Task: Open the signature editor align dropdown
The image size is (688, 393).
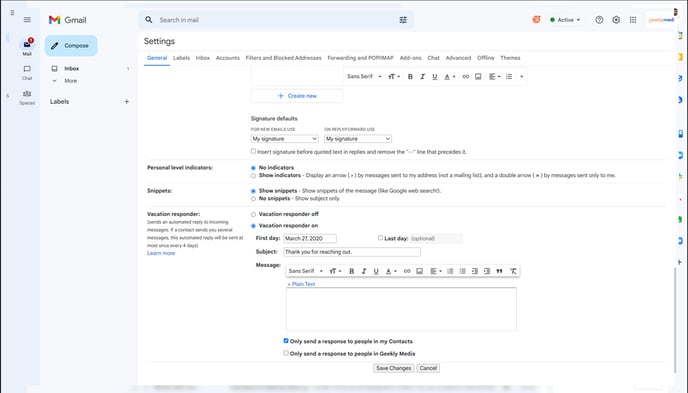Action: (494, 77)
